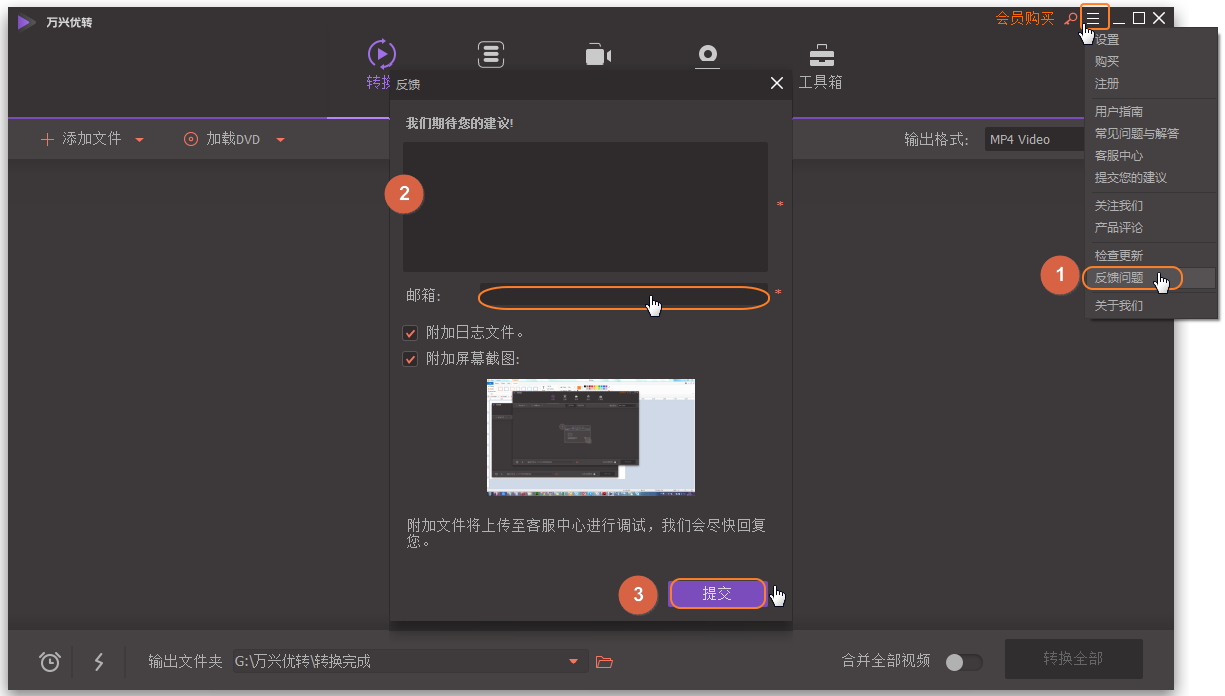
Task: Click the email 邮箱 input field
Action: 623,296
